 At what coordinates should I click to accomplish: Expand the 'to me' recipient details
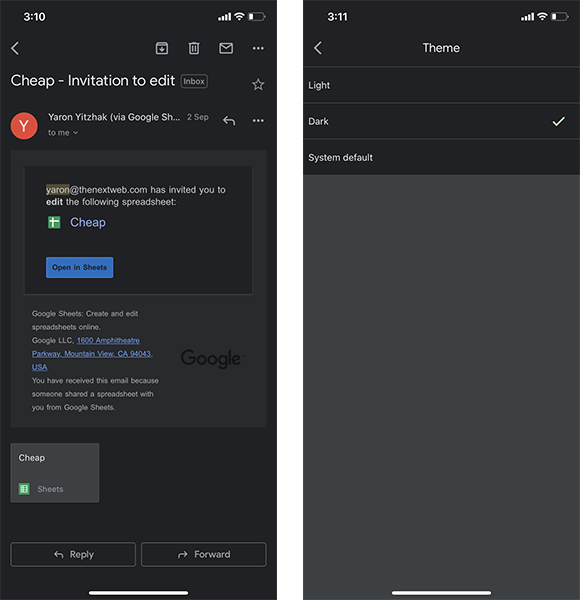pos(63,133)
